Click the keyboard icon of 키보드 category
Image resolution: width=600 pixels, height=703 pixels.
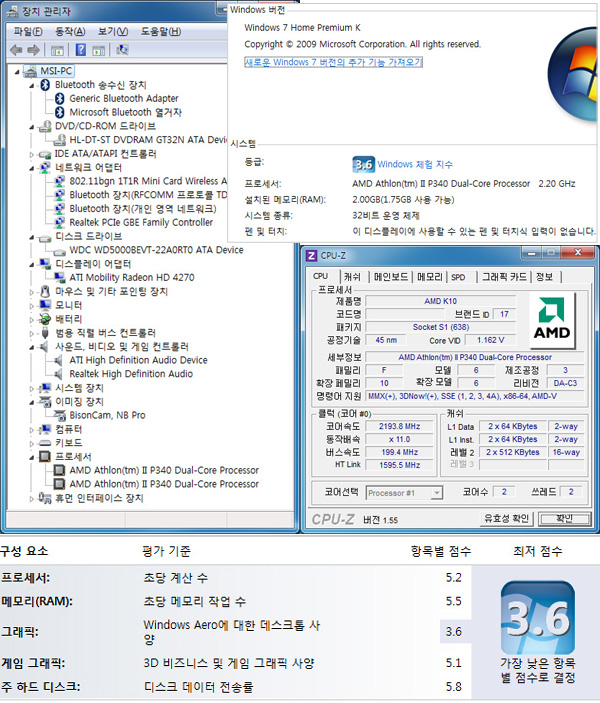(x=45, y=443)
